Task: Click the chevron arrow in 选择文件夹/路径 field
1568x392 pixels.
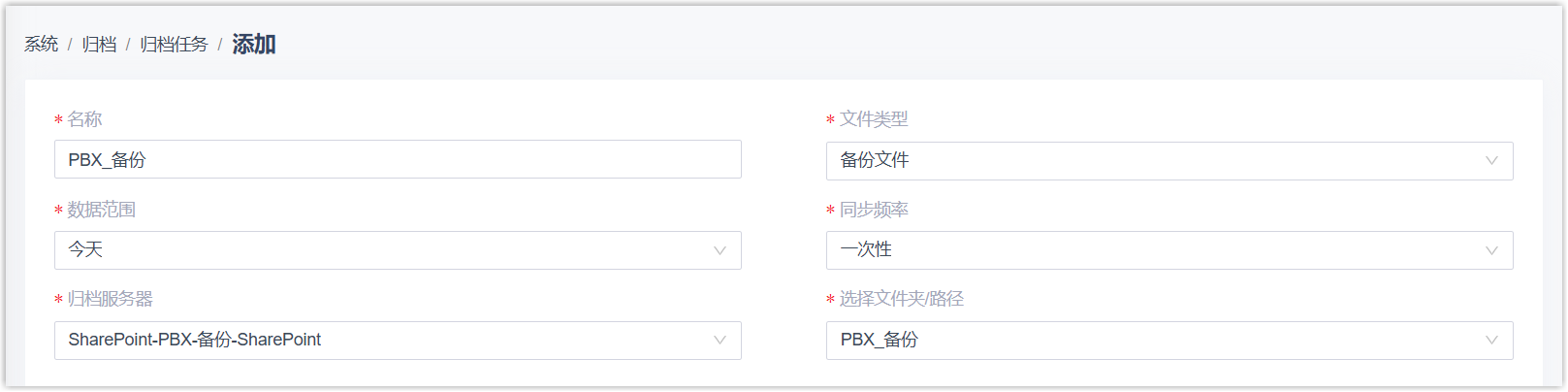Action: (x=1491, y=341)
